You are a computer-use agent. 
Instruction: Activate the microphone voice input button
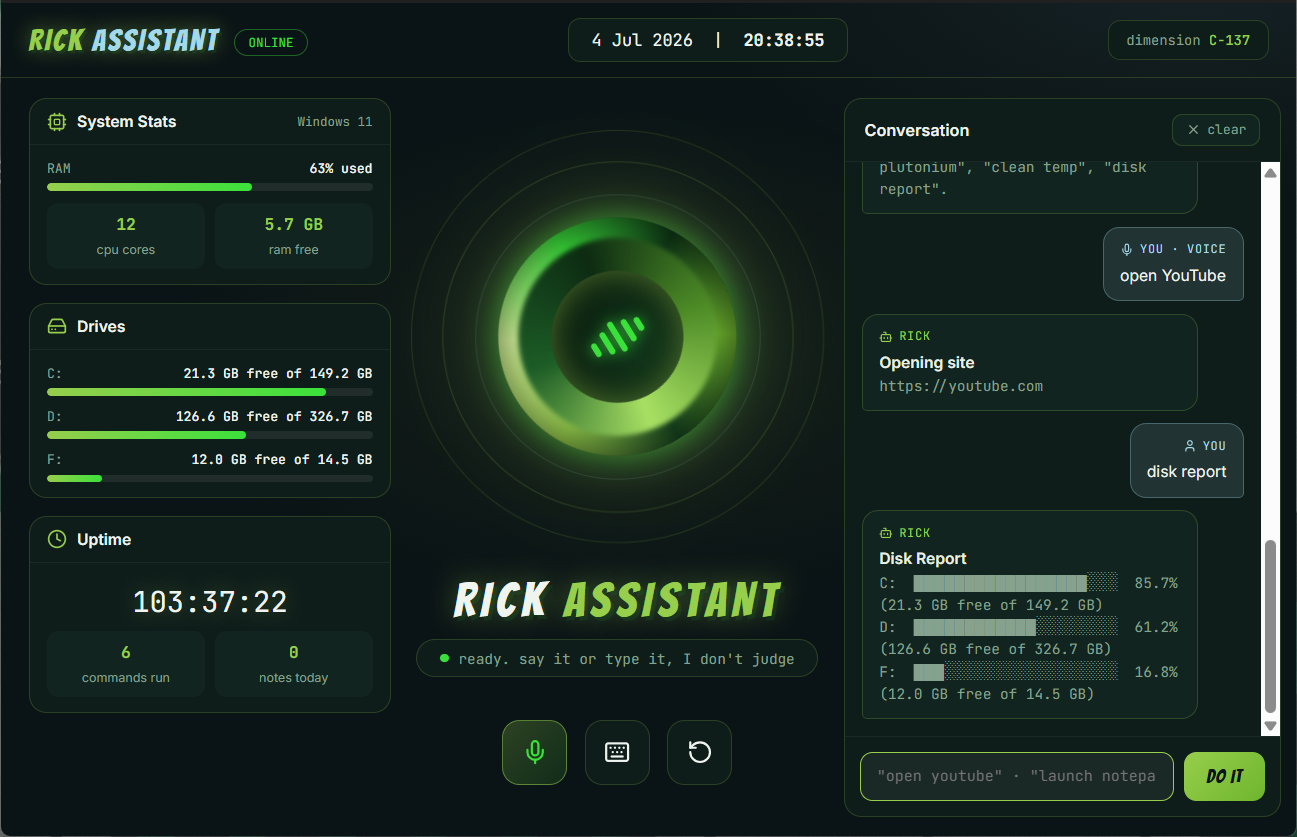[534, 752]
